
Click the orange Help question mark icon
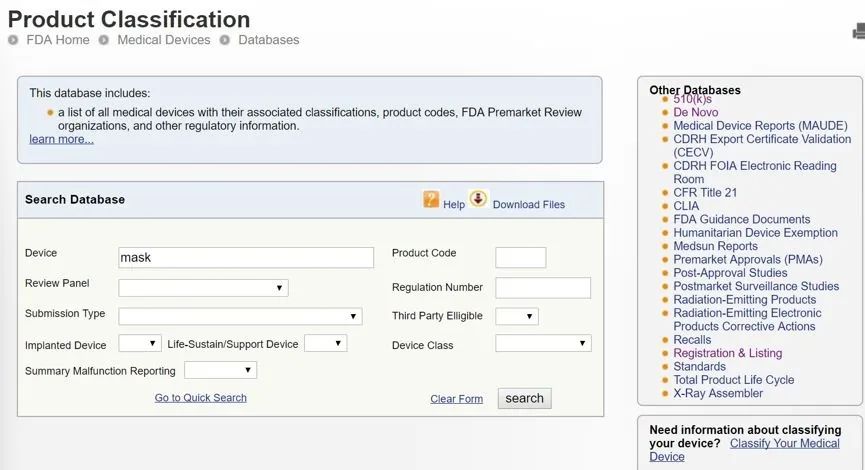pos(431,199)
